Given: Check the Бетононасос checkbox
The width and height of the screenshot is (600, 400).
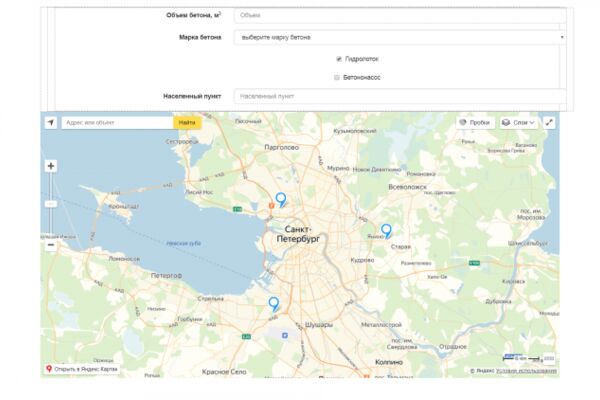Looking at the screenshot, I should coord(337,77).
